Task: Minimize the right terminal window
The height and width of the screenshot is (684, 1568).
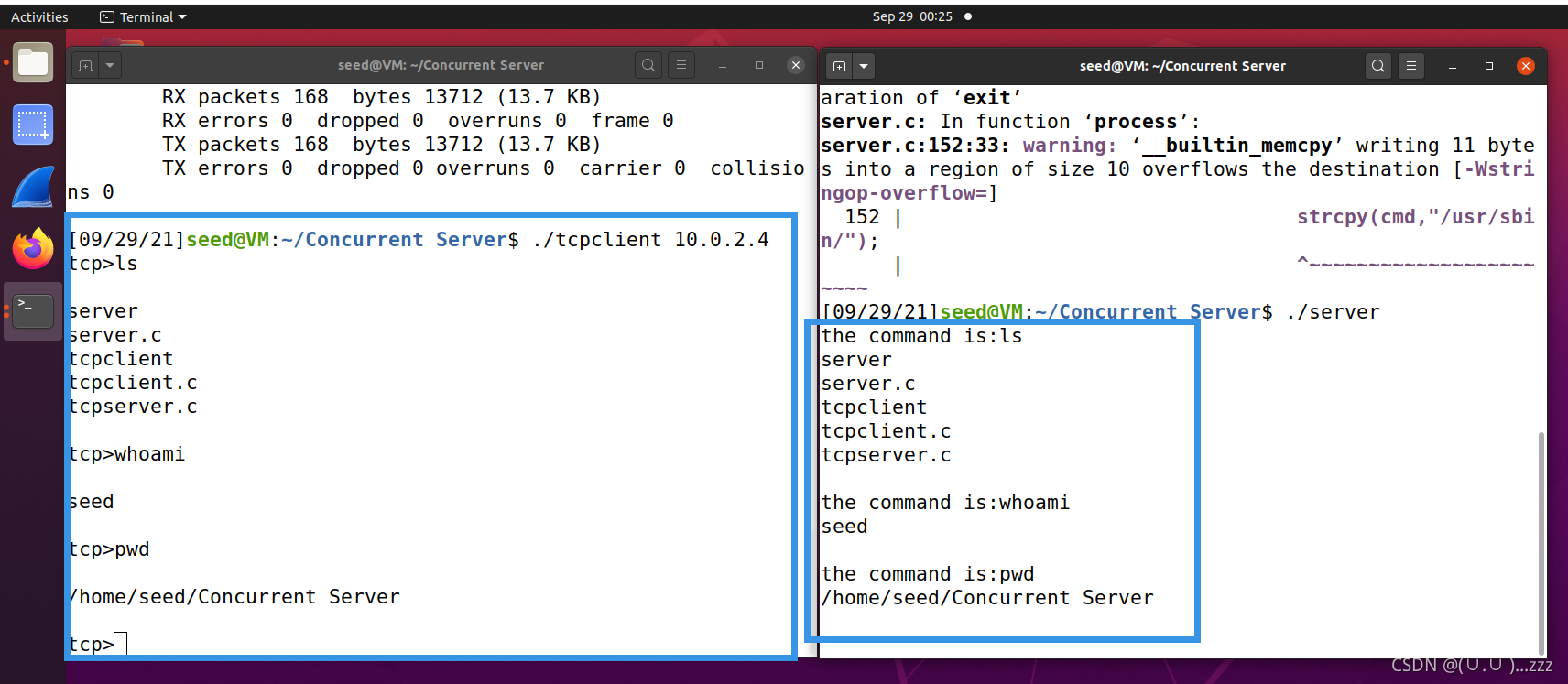Action: [x=1453, y=66]
